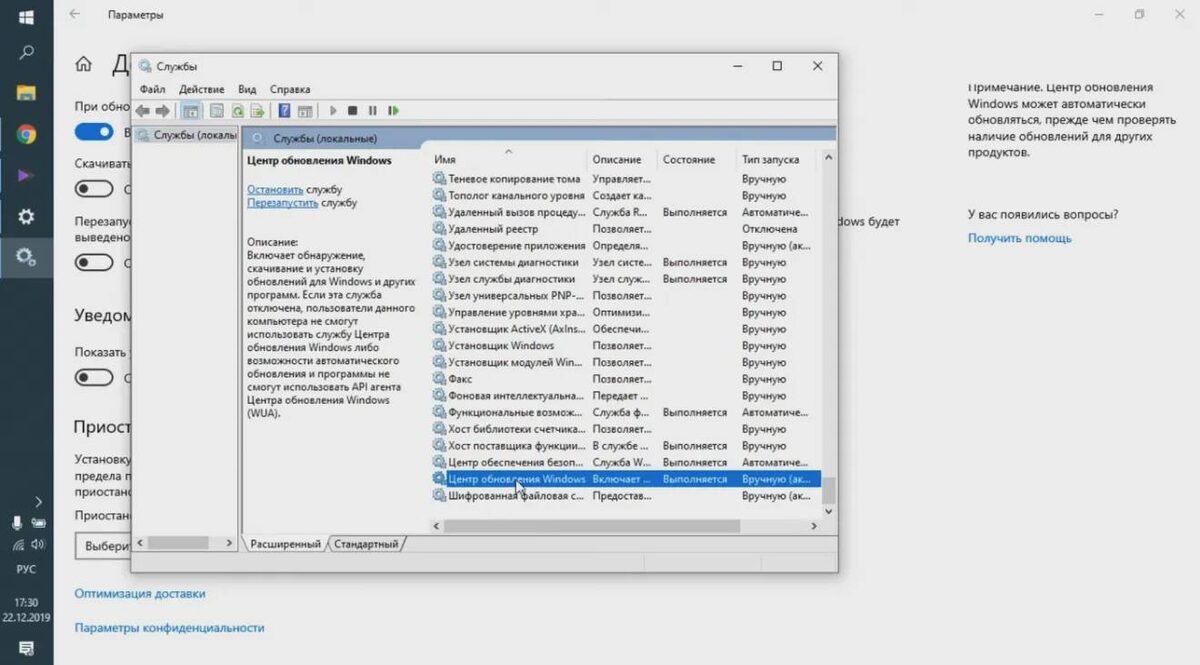Open the Действие menu in Services
The height and width of the screenshot is (665, 1200).
(x=201, y=89)
